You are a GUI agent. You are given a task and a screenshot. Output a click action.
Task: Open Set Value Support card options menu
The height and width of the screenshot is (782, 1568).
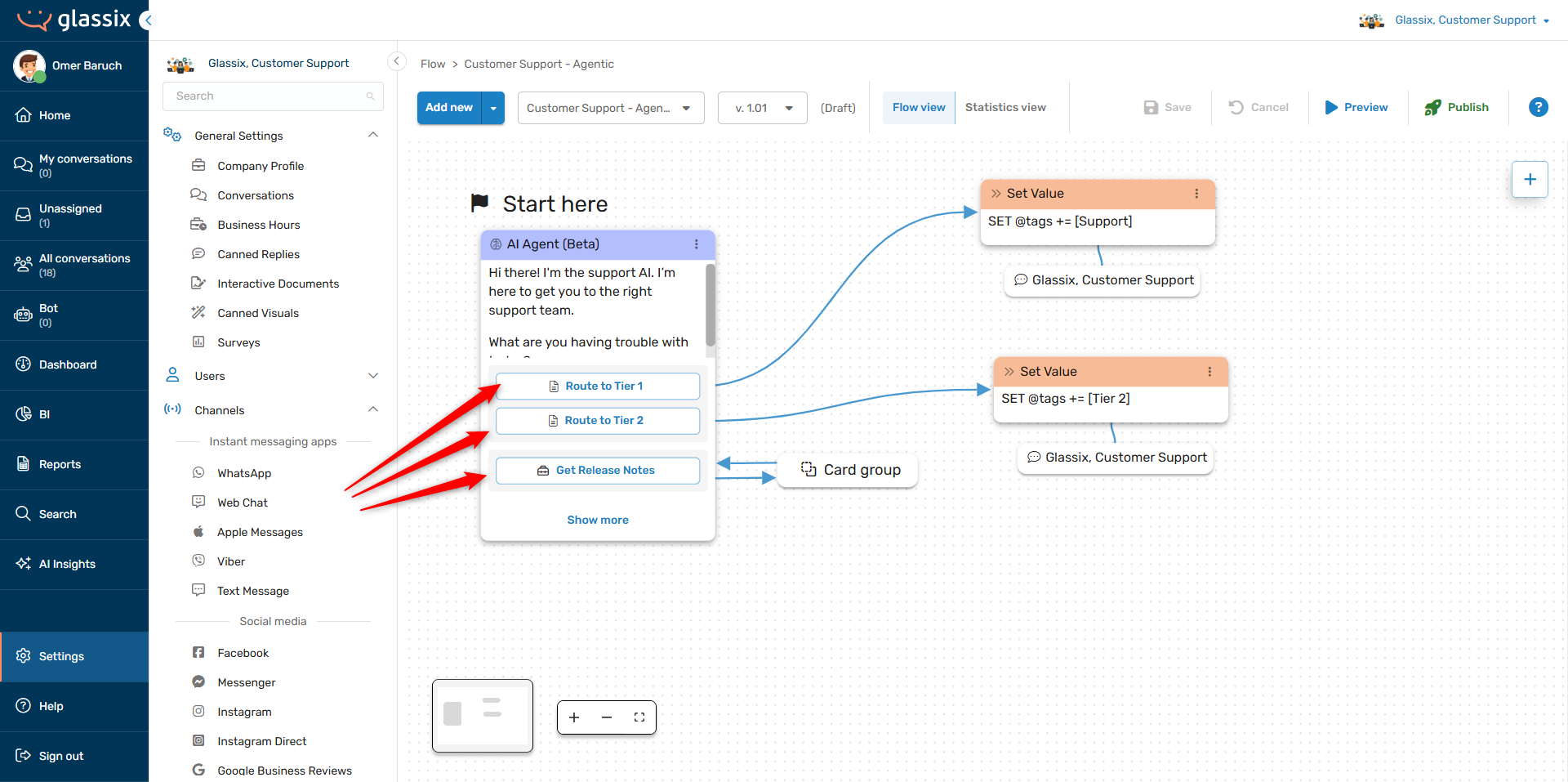tap(1196, 194)
